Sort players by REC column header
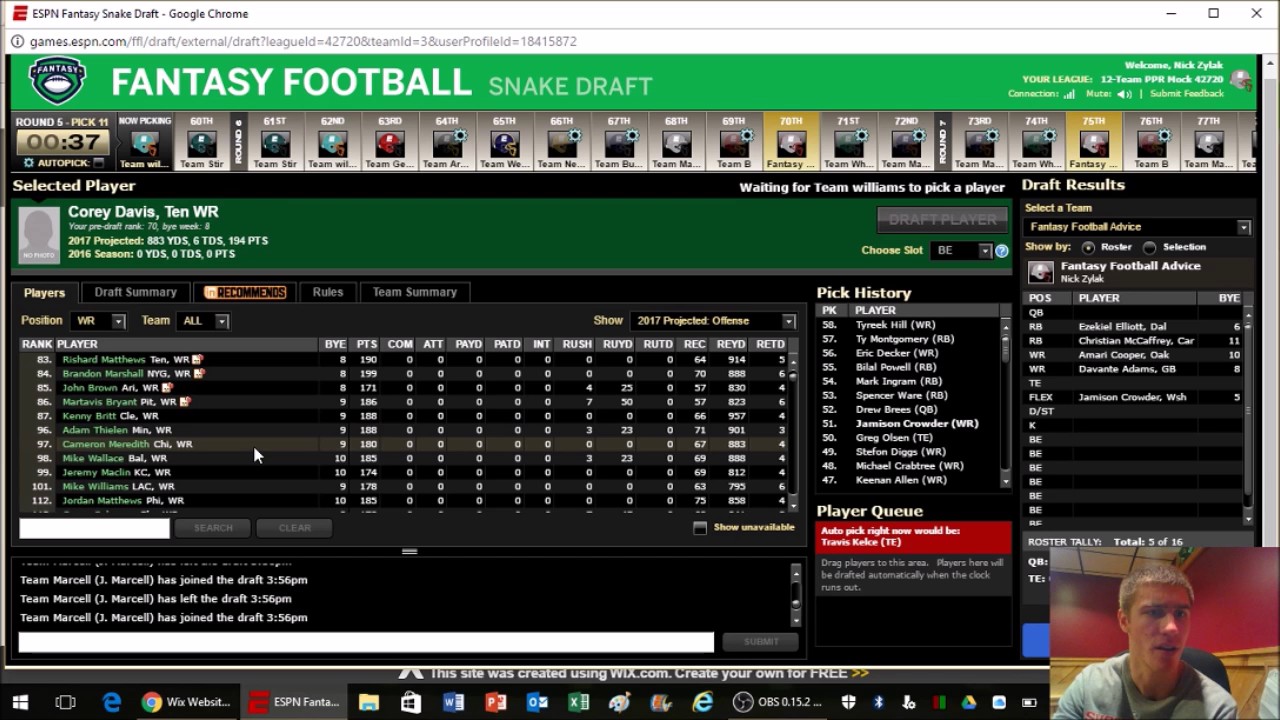This screenshot has height=720, width=1280. click(694, 344)
